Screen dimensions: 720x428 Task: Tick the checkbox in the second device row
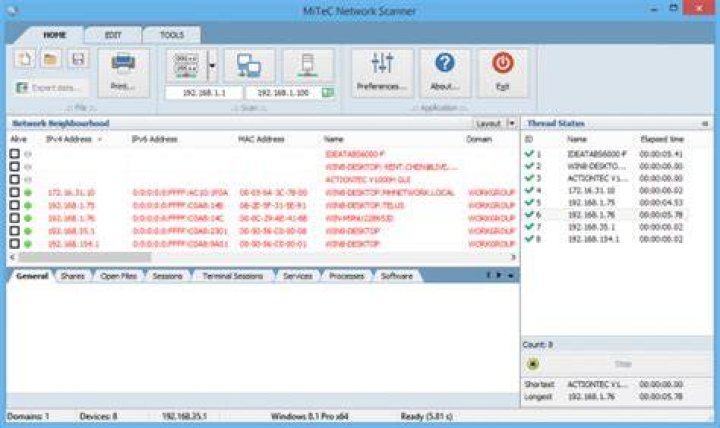click(15, 167)
